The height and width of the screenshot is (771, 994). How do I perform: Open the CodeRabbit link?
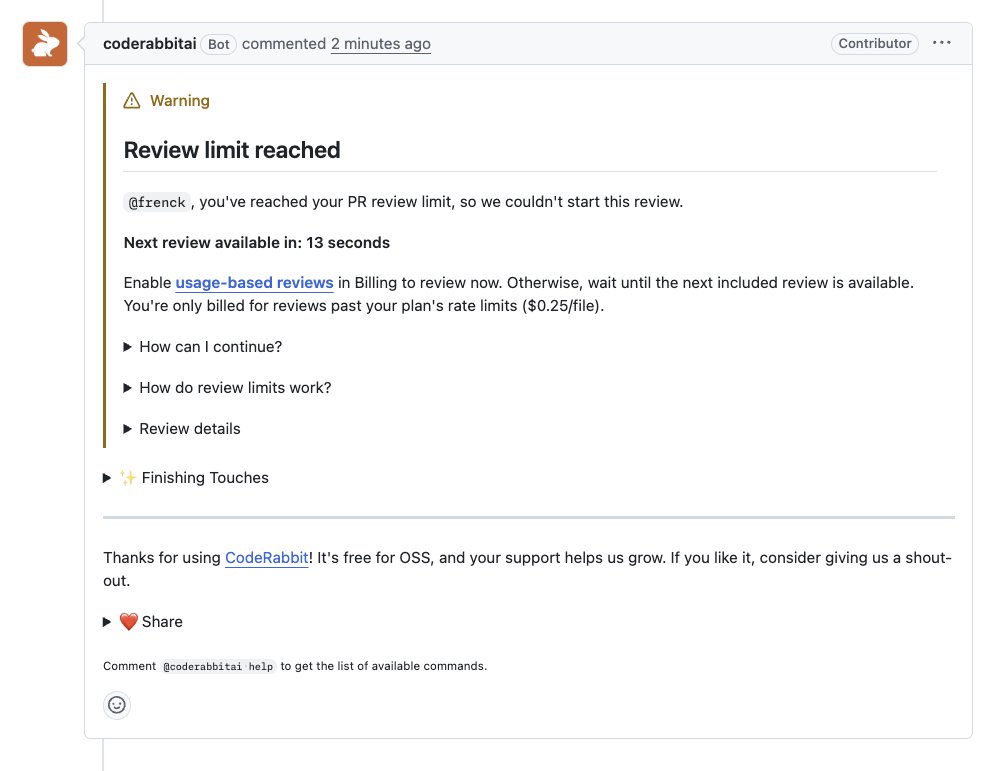point(267,558)
